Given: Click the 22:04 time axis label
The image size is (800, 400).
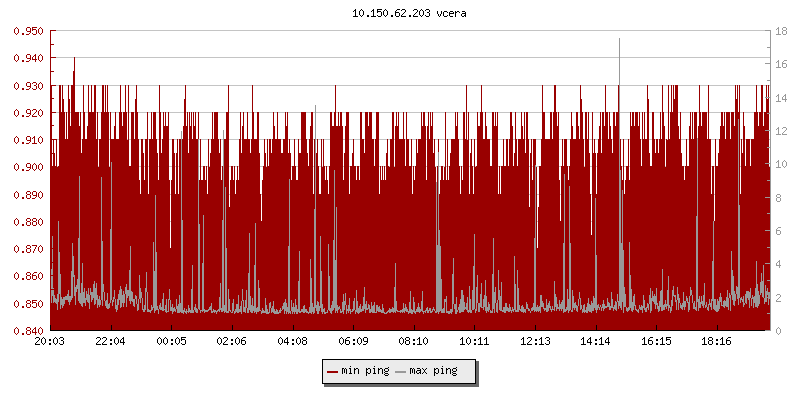Looking at the screenshot, I should [110, 341].
